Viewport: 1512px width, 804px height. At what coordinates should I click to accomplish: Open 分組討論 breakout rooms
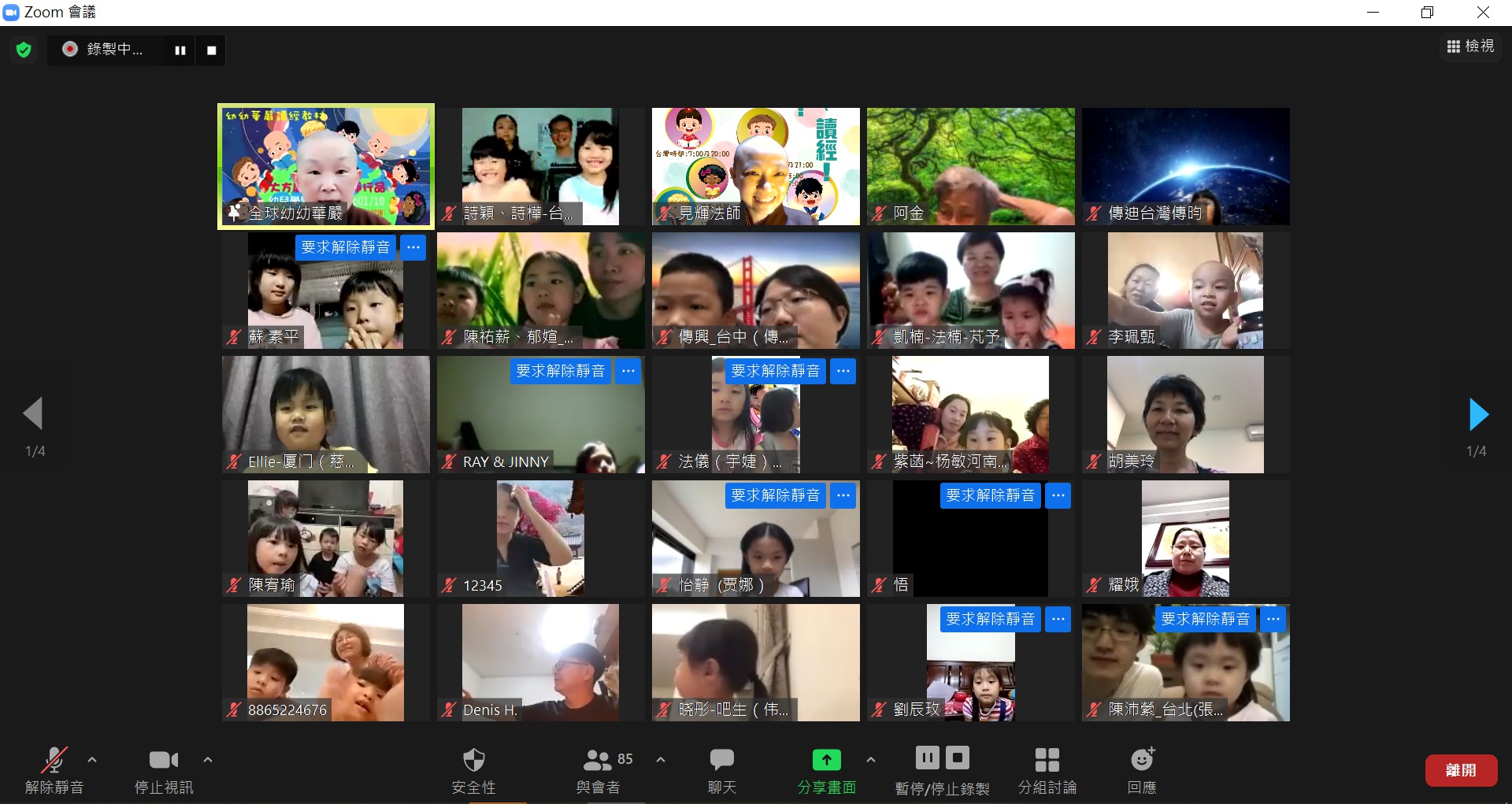click(1047, 761)
